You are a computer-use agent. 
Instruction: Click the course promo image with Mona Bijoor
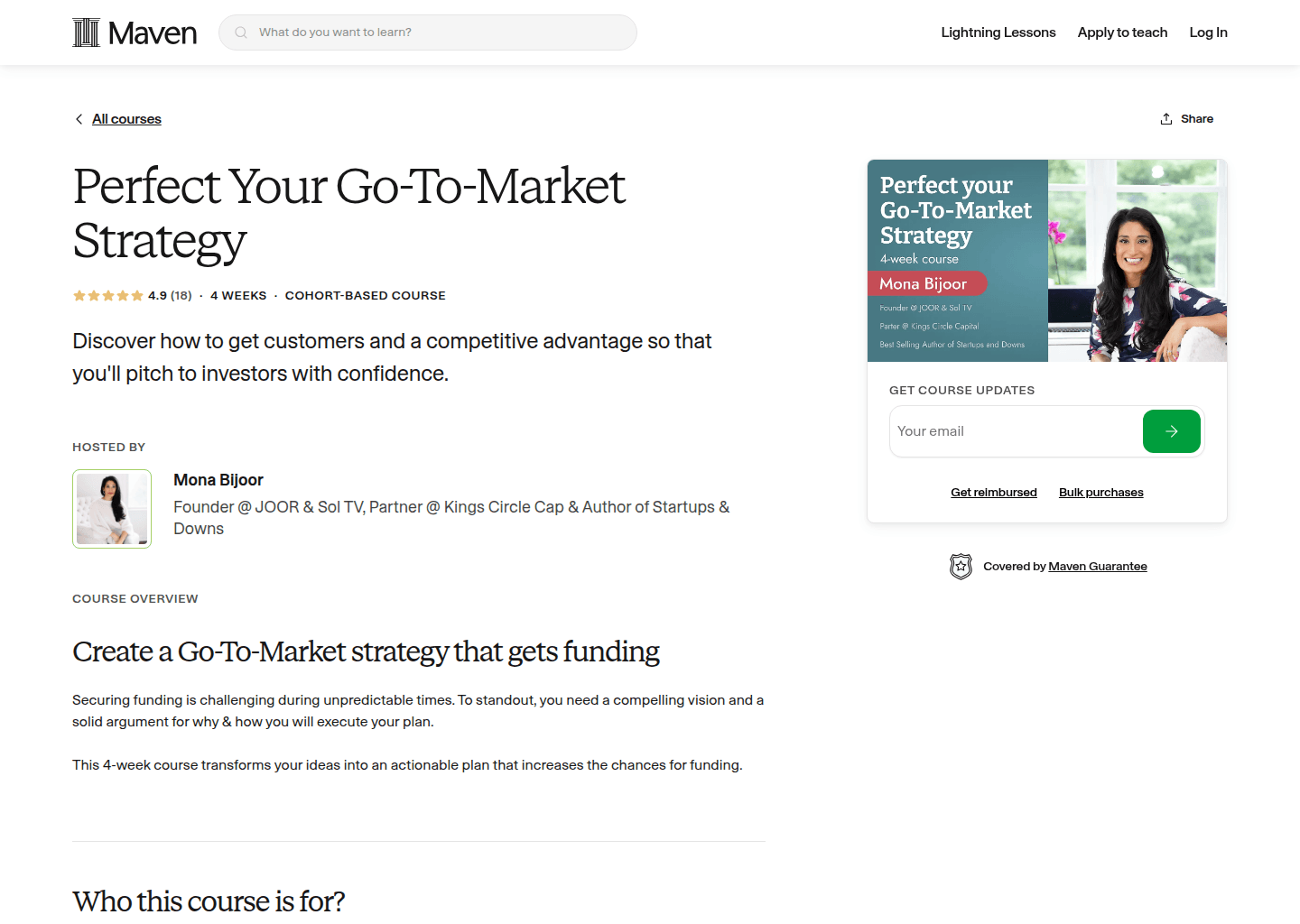tap(1046, 260)
